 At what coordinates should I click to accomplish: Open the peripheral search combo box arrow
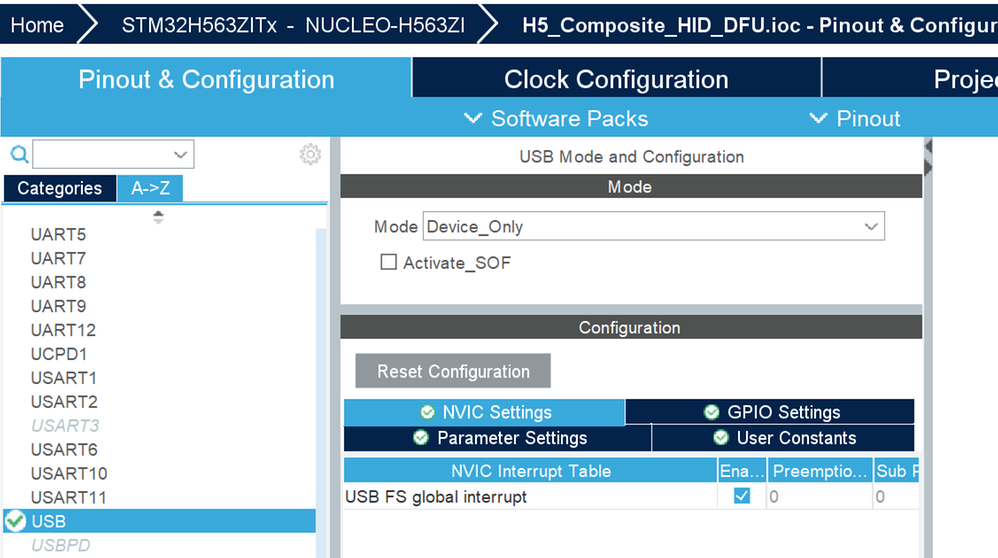pyautogui.click(x=181, y=155)
